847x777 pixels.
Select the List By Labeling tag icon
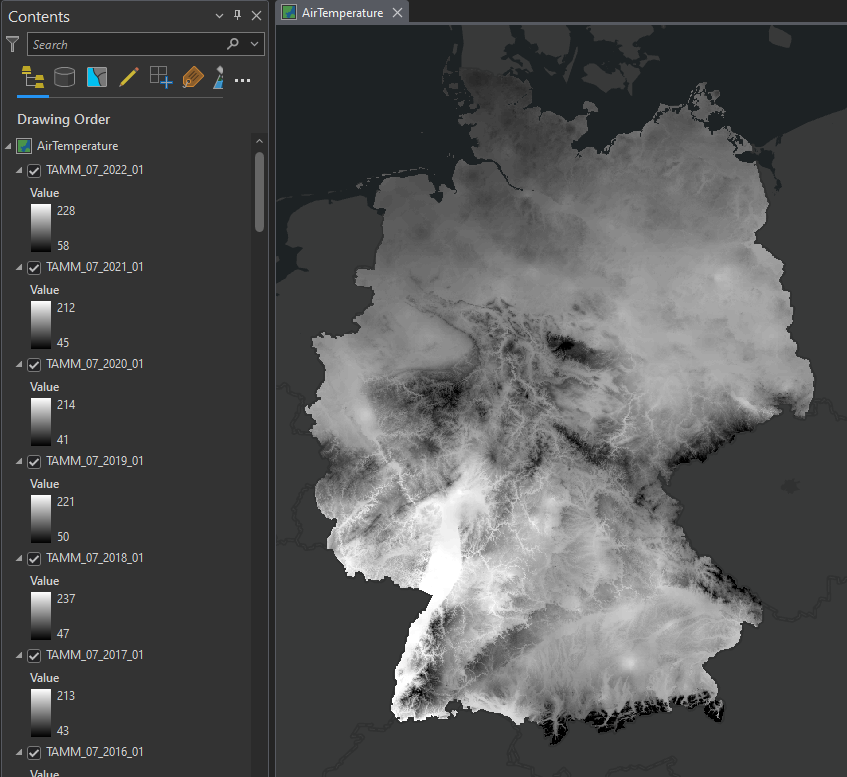pos(192,78)
